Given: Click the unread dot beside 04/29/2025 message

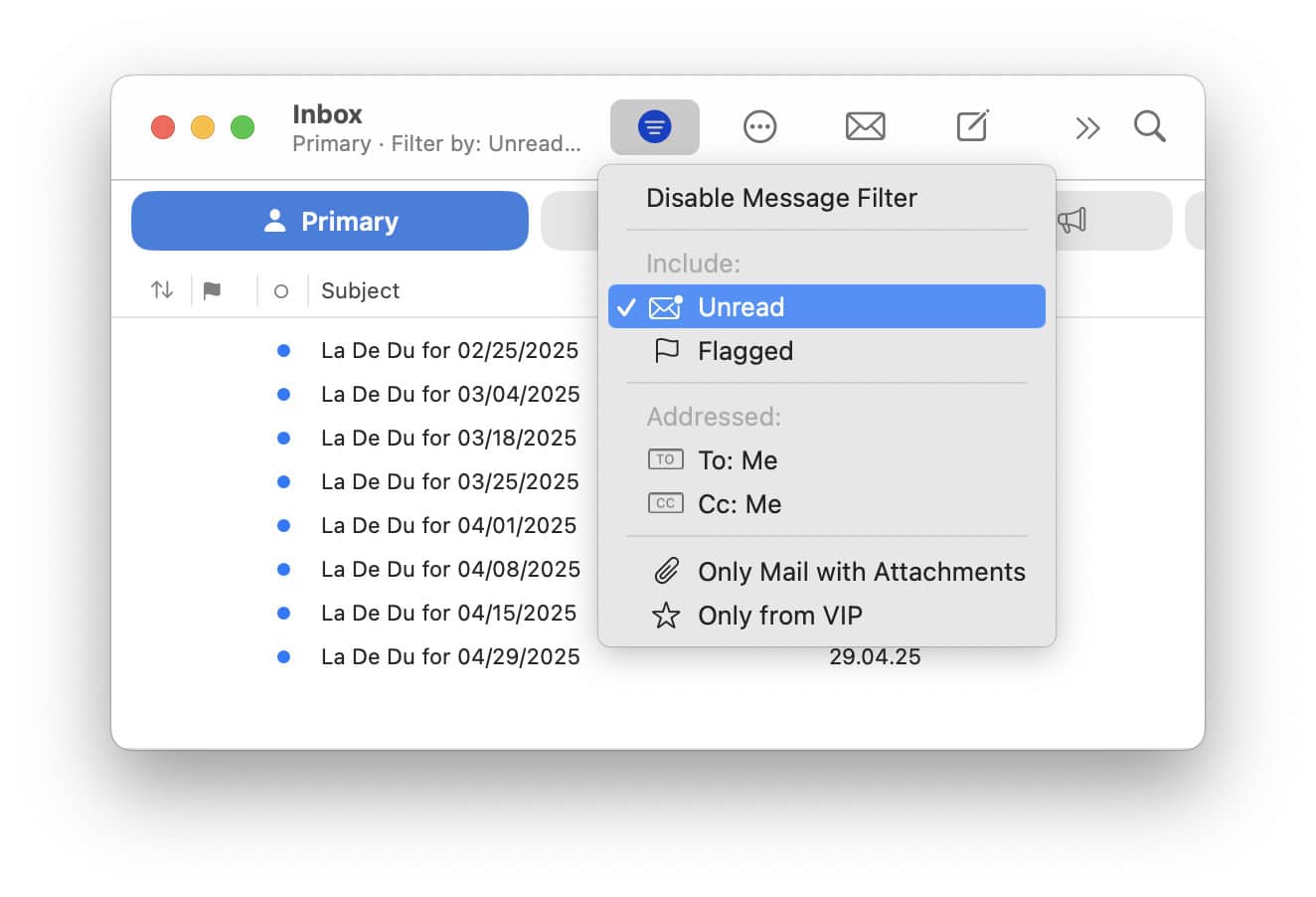Looking at the screenshot, I should tap(283, 657).
